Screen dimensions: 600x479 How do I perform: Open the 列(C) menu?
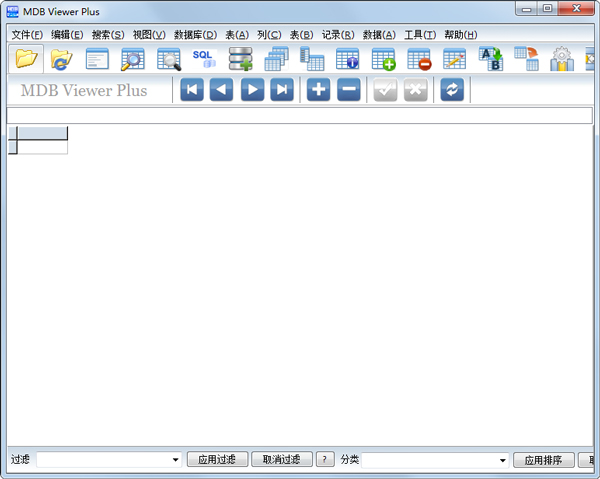coord(269,35)
